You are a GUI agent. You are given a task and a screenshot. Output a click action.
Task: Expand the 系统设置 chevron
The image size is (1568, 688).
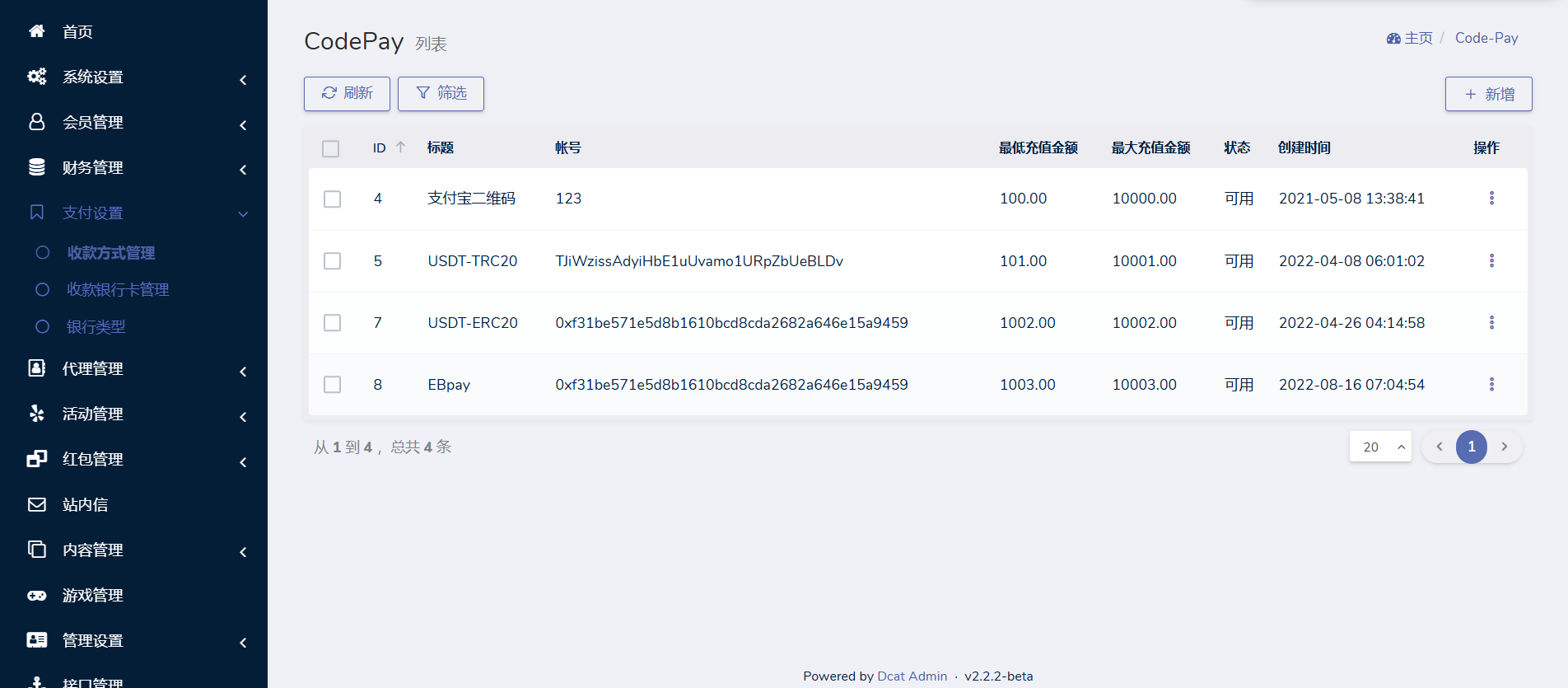(243, 80)
